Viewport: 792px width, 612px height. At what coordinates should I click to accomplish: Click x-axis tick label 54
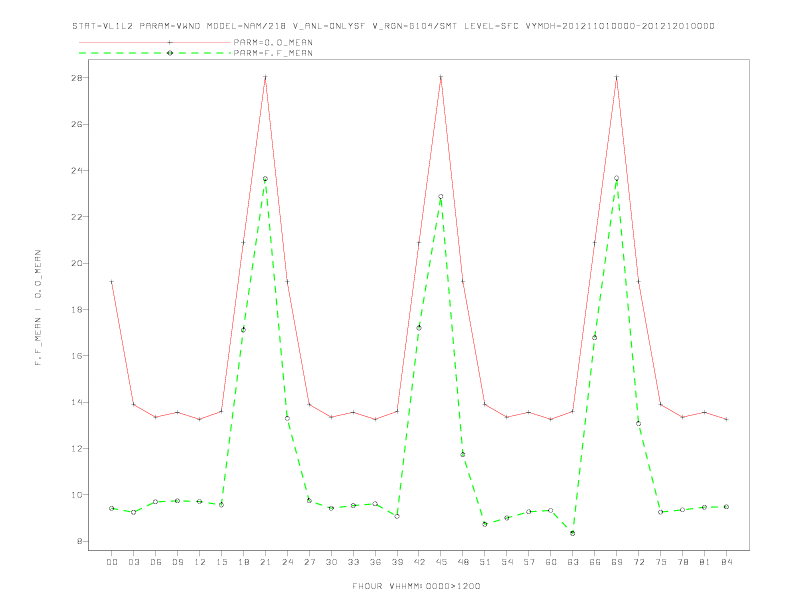click(x=507, y=562)
